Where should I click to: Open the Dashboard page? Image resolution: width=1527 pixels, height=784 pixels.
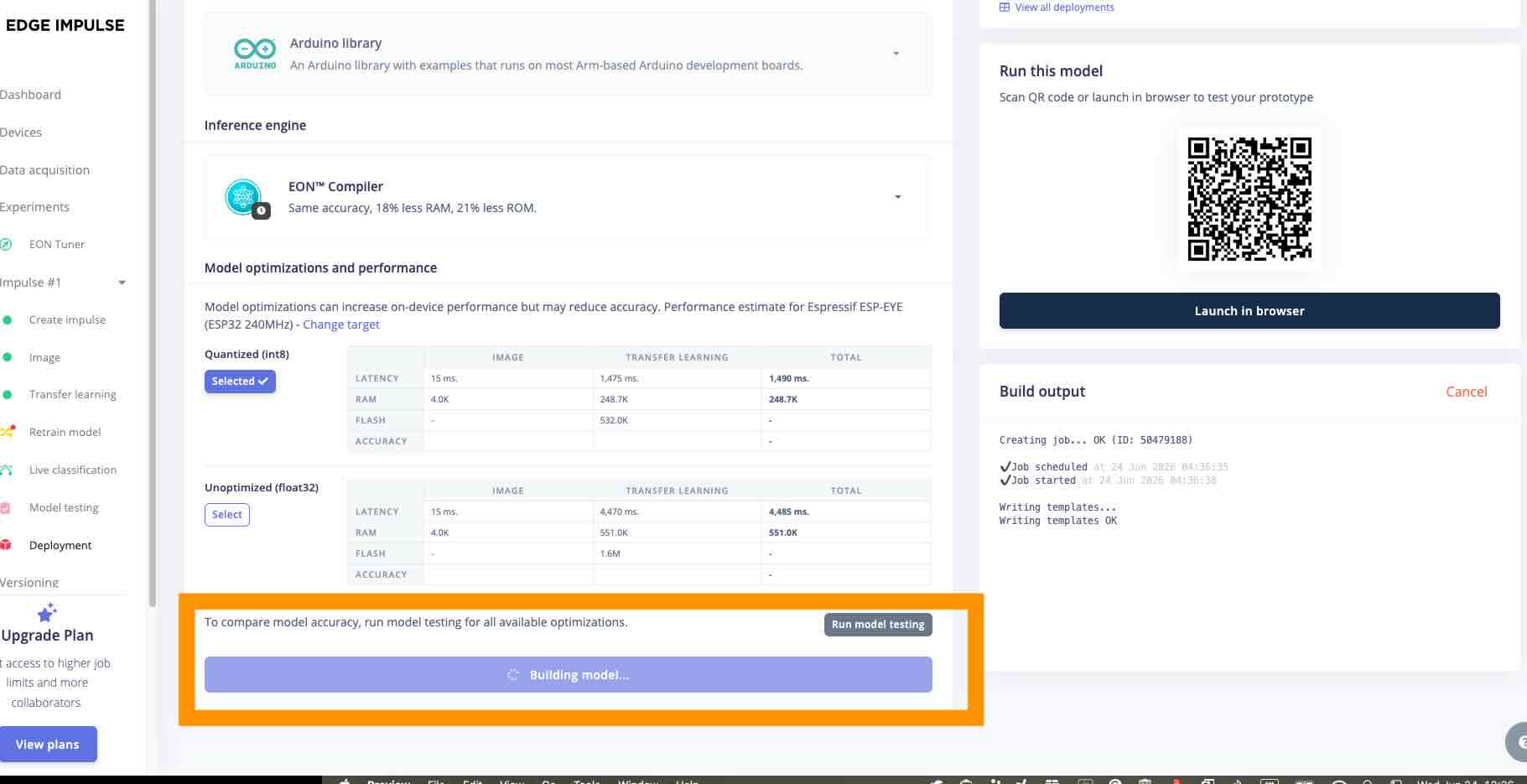pyautogui.click(x=30, y=95)
